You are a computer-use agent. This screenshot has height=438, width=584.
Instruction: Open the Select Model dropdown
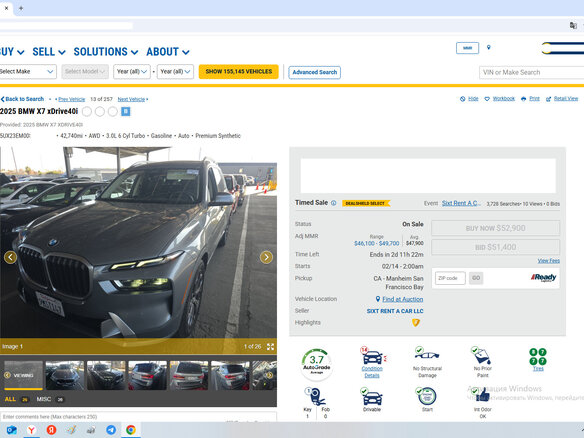(x=85, y=72)
